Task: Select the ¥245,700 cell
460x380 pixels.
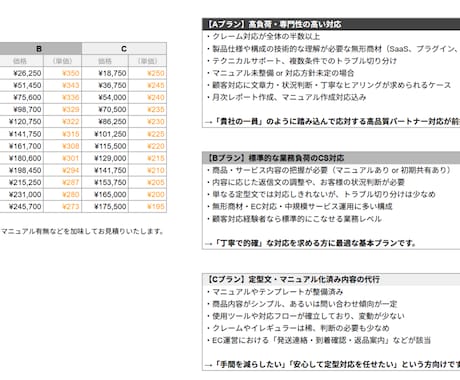Action: click(22, 207)
